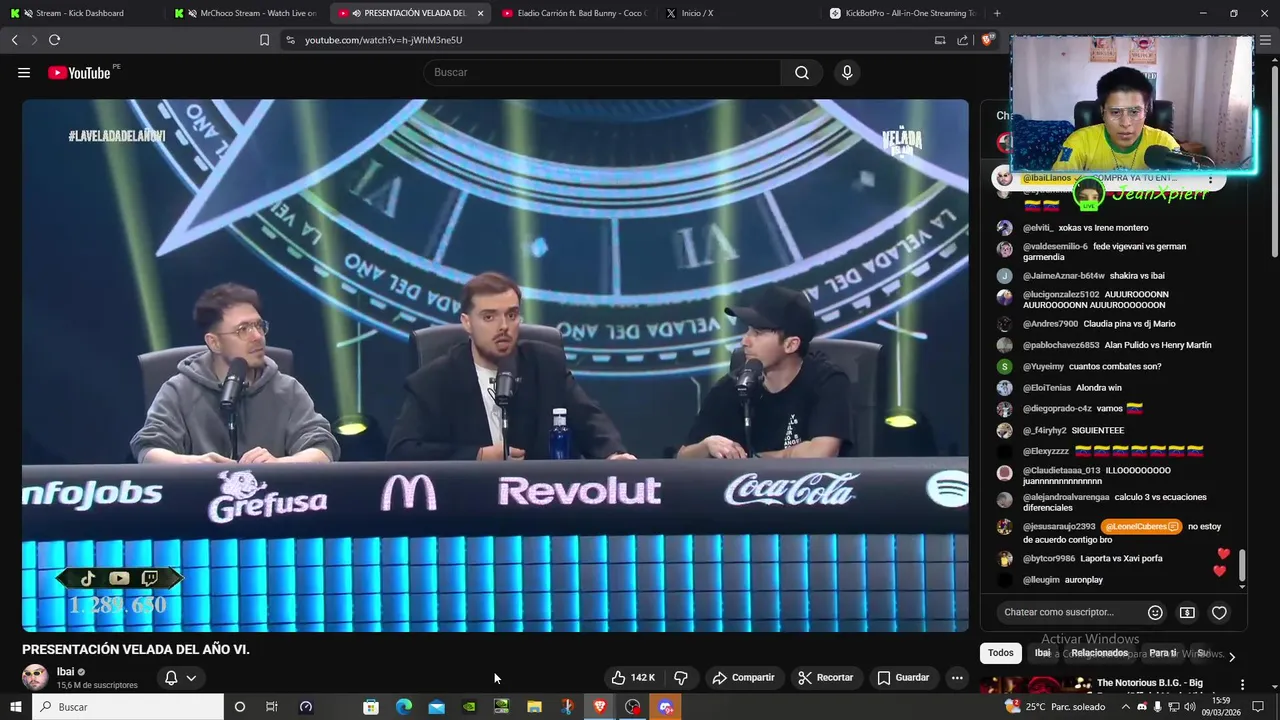This screenshot has width=1280, height=720.
Task: Focus the YouTube Buscar search field
Action: (x=602, y=72)
